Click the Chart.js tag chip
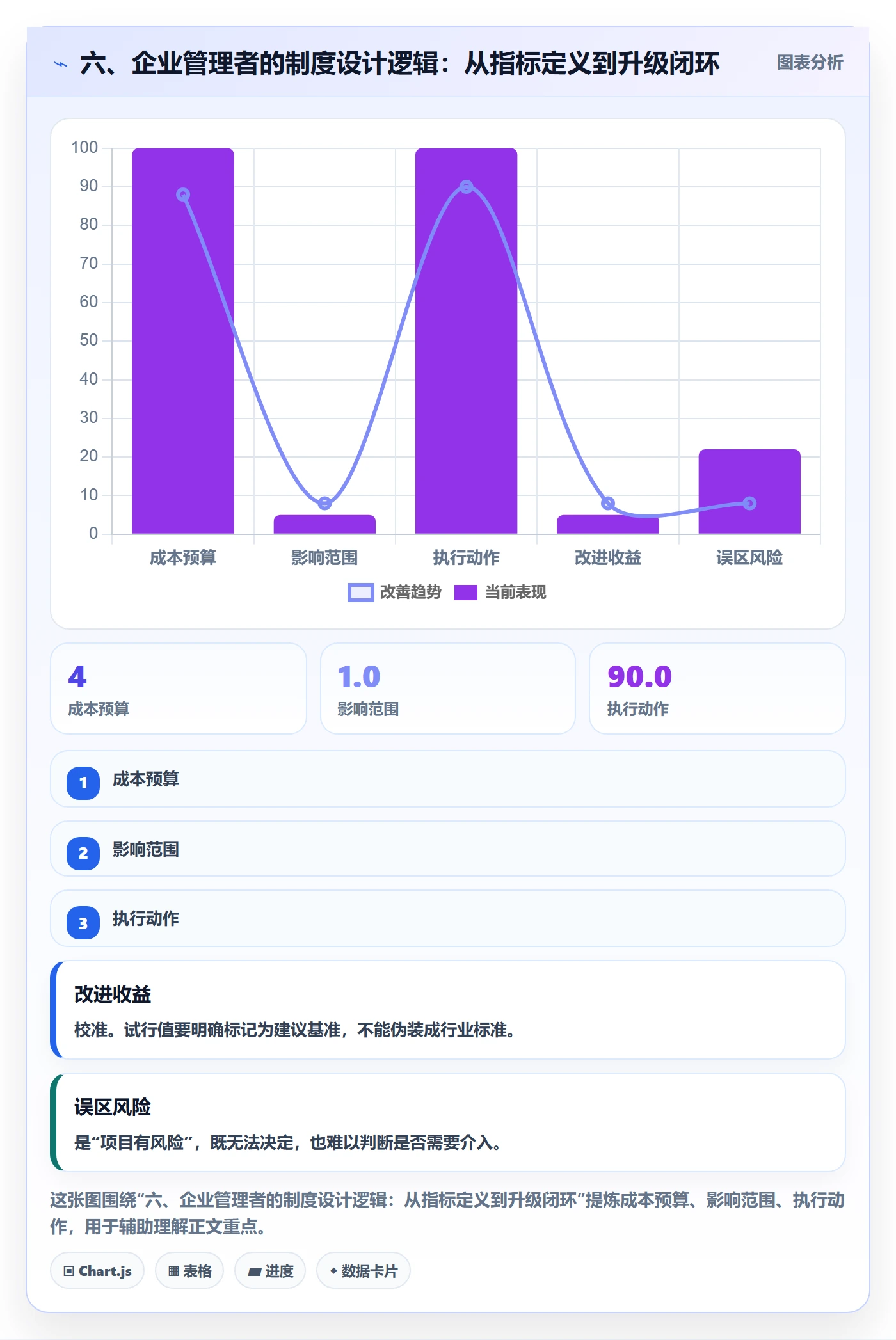896x1340 pixels. click(x=97, y=1271)
